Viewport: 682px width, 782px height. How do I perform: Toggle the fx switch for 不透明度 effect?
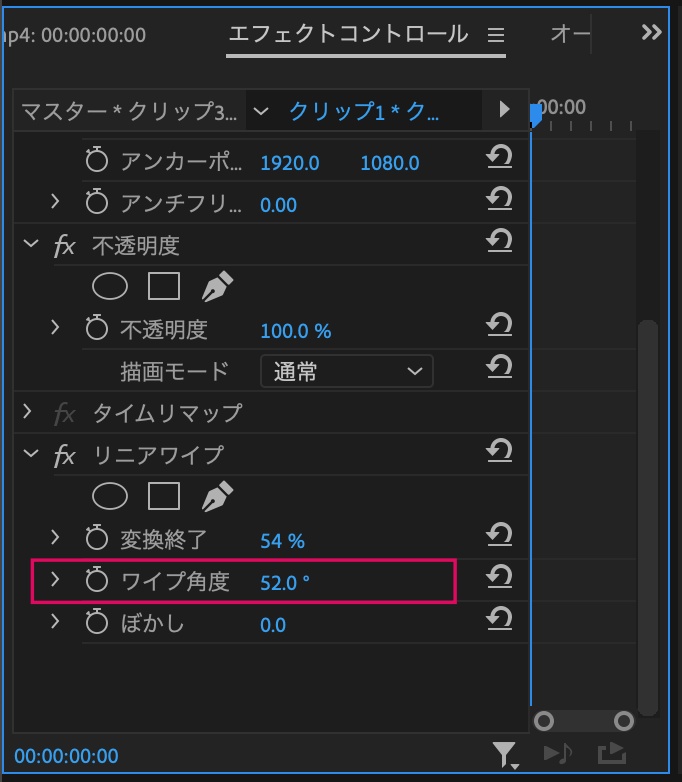[x=64, y=245]
